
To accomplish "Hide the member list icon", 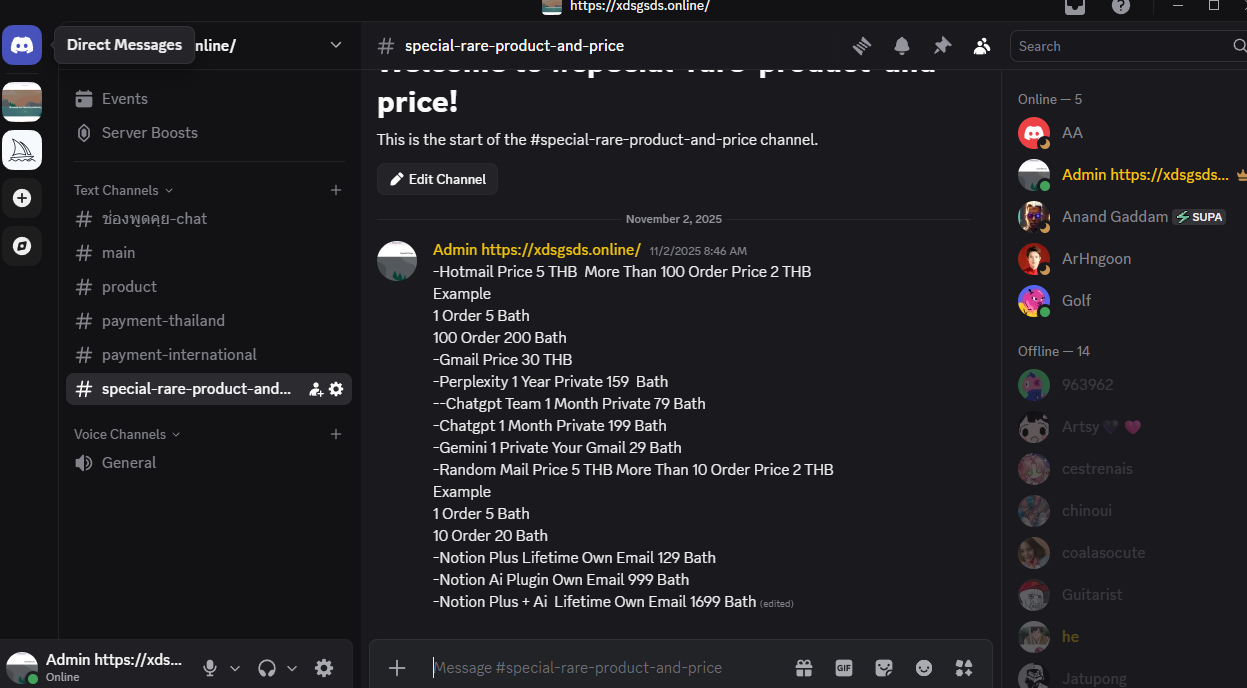I will [x=981, y=45].
